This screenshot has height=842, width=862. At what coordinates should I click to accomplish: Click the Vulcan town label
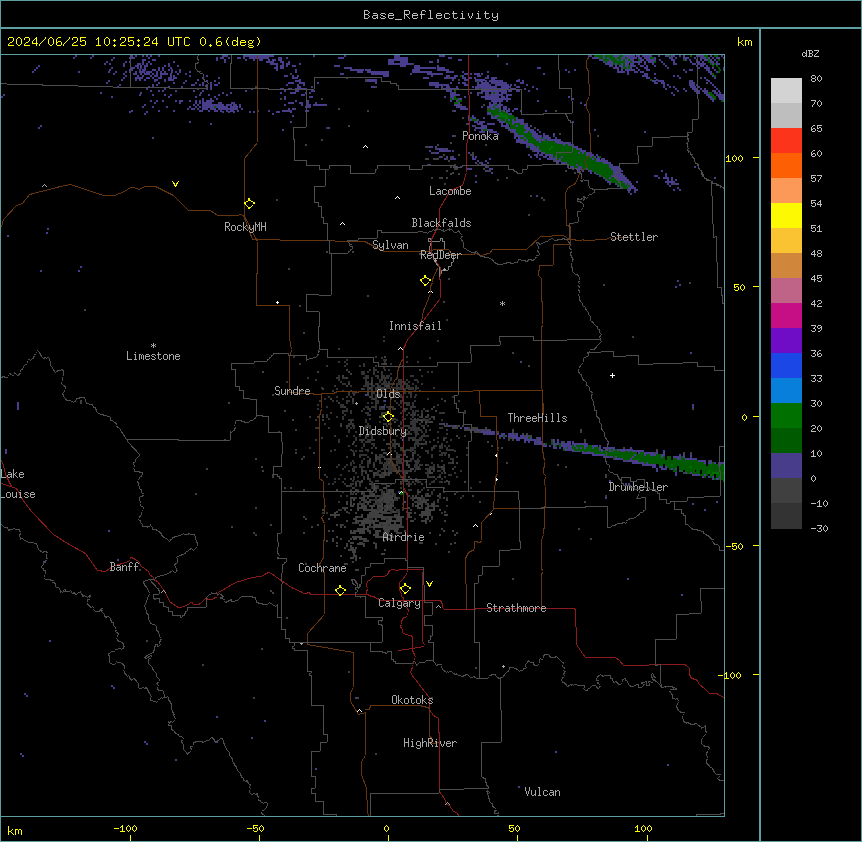pyautogui.click(x=542, y=792)
